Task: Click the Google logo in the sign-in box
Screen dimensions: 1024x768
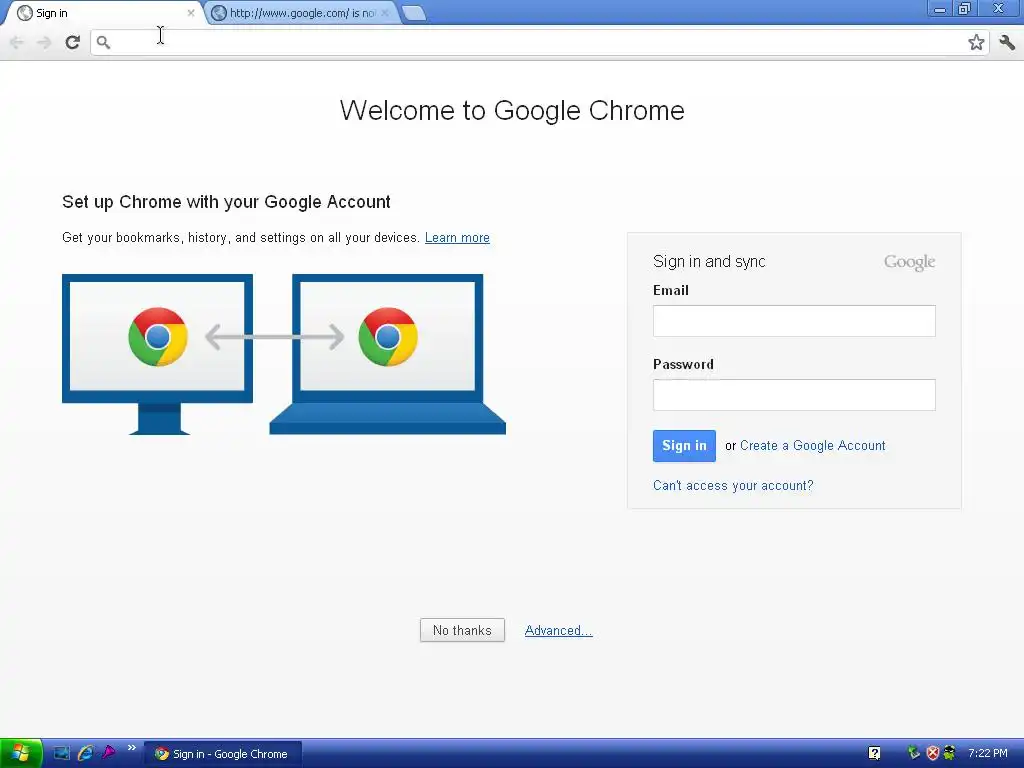Action: (x=910, y=263)
